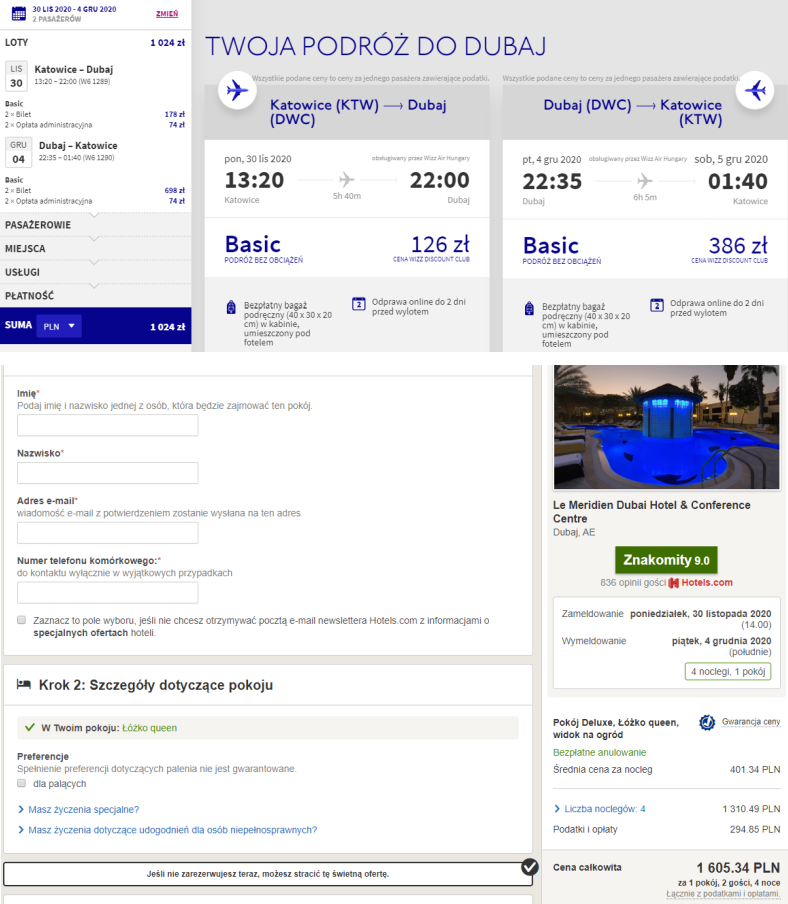This screenshot has width=788, height=904.
Task: Click the checkmark circle on the offer warning banner
Action: (529, 867)
